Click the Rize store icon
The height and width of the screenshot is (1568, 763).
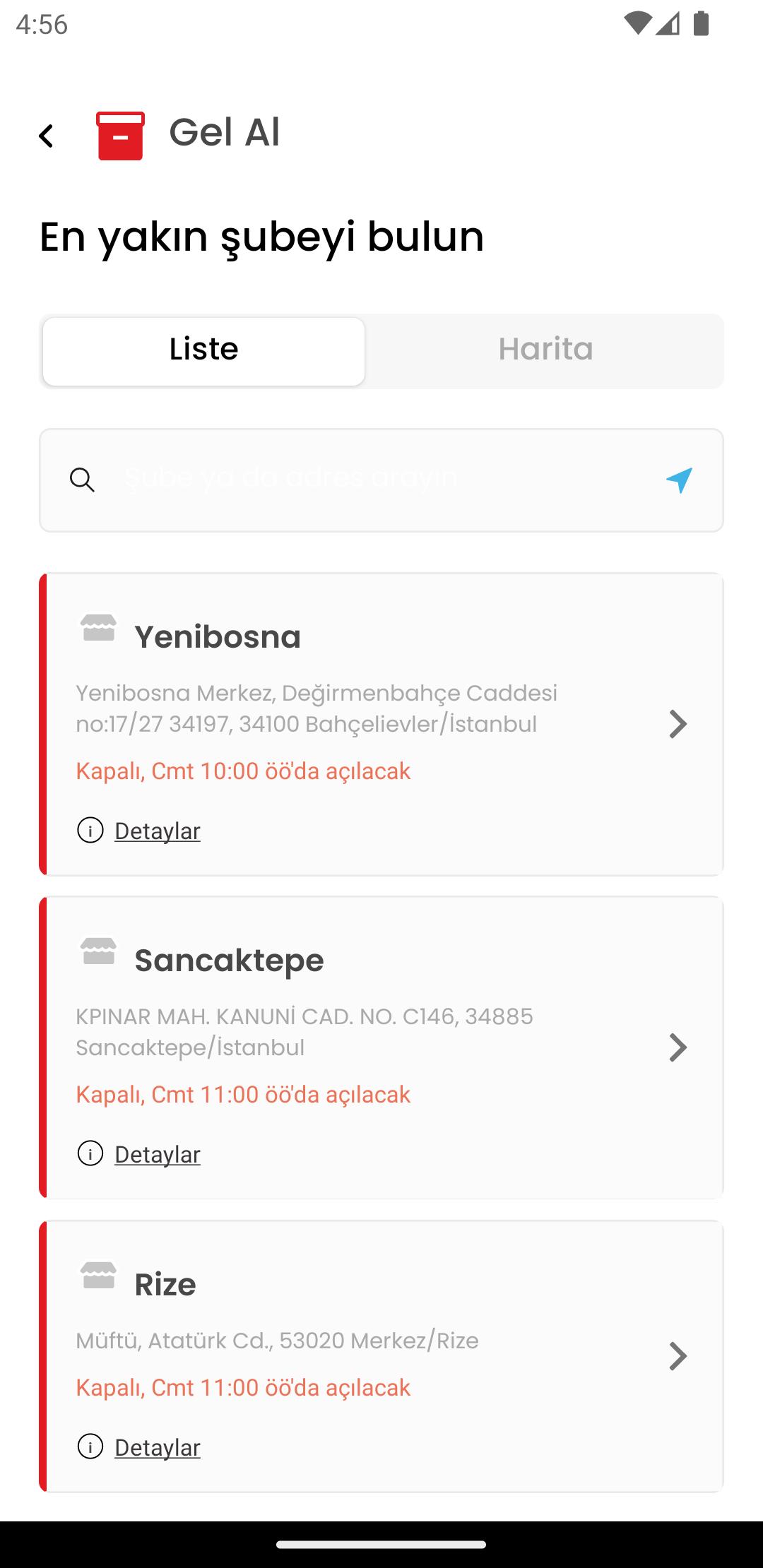click(x=98, y=1275)
